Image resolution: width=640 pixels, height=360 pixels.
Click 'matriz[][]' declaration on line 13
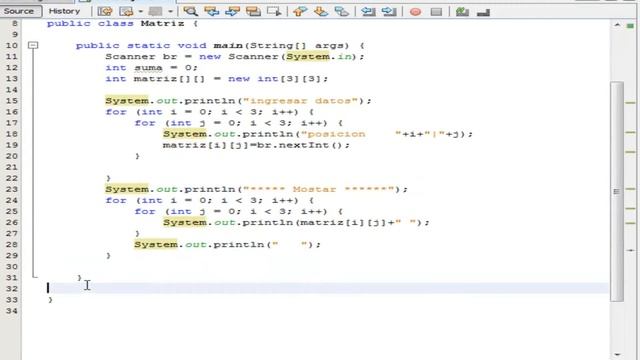click(169, 79)
